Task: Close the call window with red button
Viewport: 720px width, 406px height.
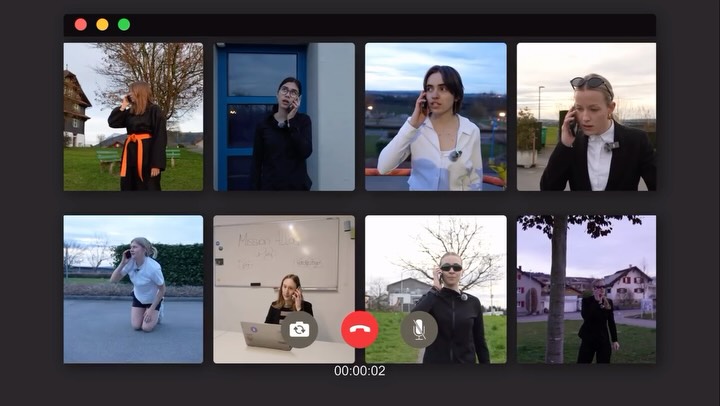Action: pyautogui.click(x=81, y=24)
